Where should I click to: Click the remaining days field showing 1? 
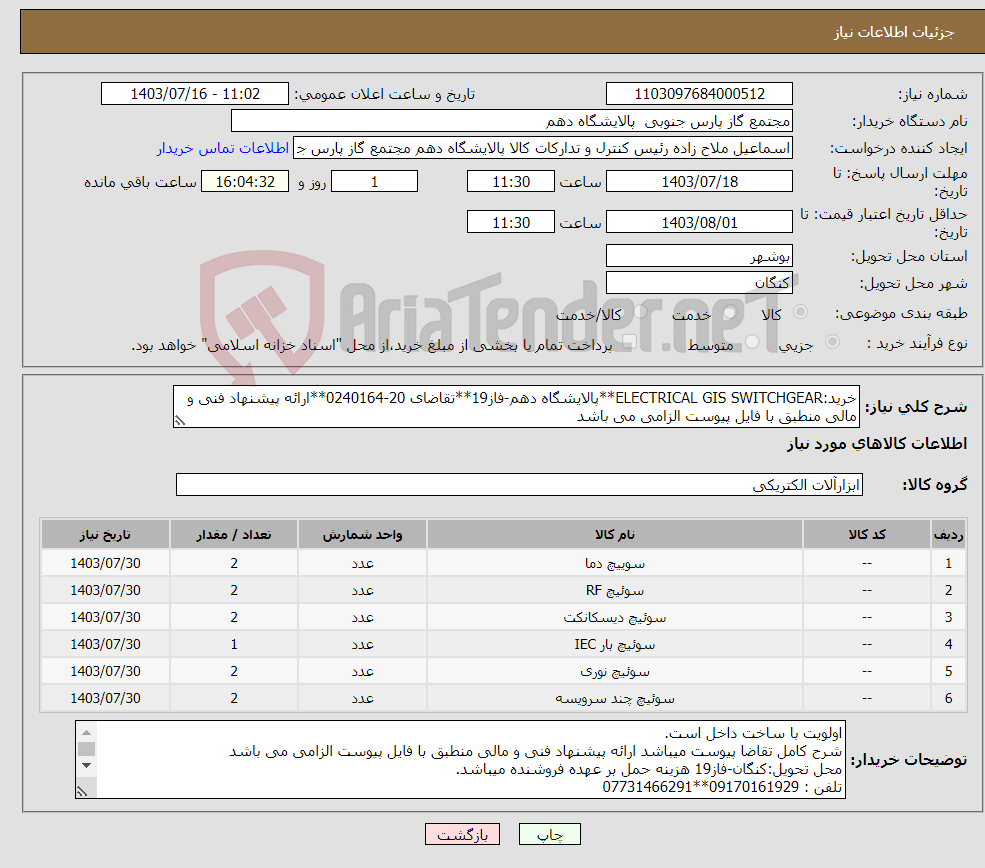(374, 182)
